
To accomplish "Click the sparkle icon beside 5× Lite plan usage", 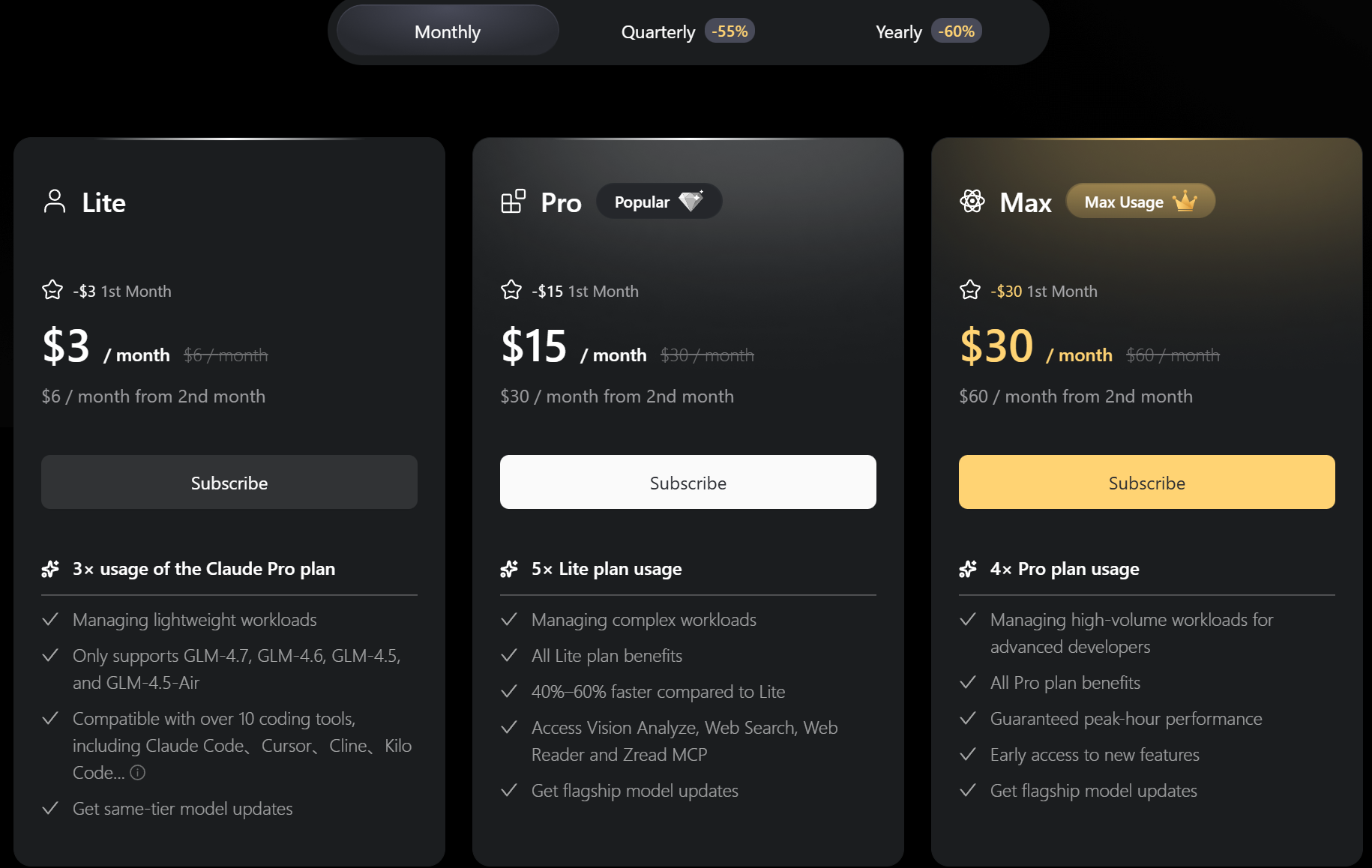I will 509,569.
